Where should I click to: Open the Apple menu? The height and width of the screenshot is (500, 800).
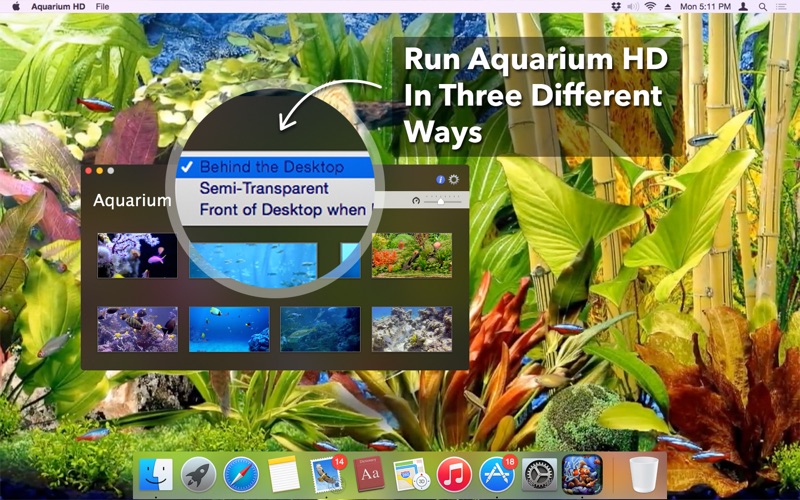click(15, 6)
